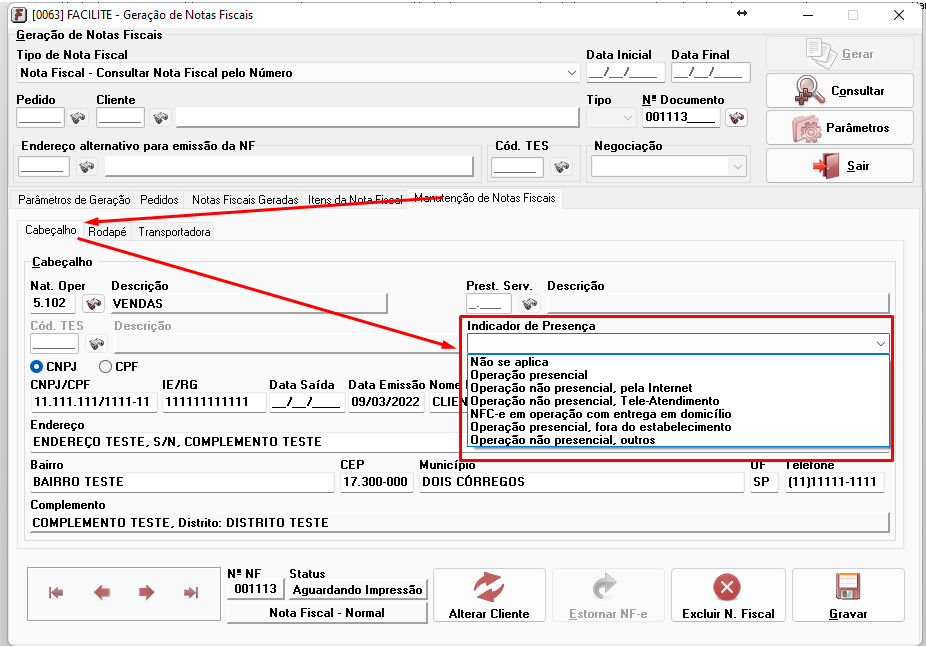Click the Bairro field
Viewport: 926px width, 647px height.
coord(182,482)
